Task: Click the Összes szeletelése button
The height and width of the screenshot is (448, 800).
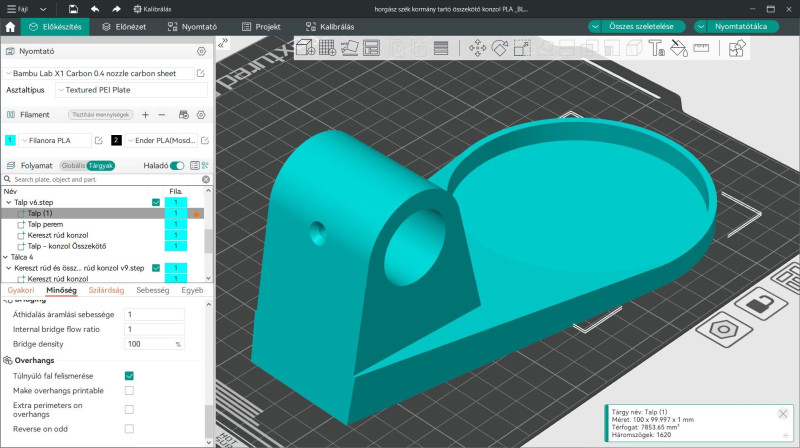Action: 641,27
